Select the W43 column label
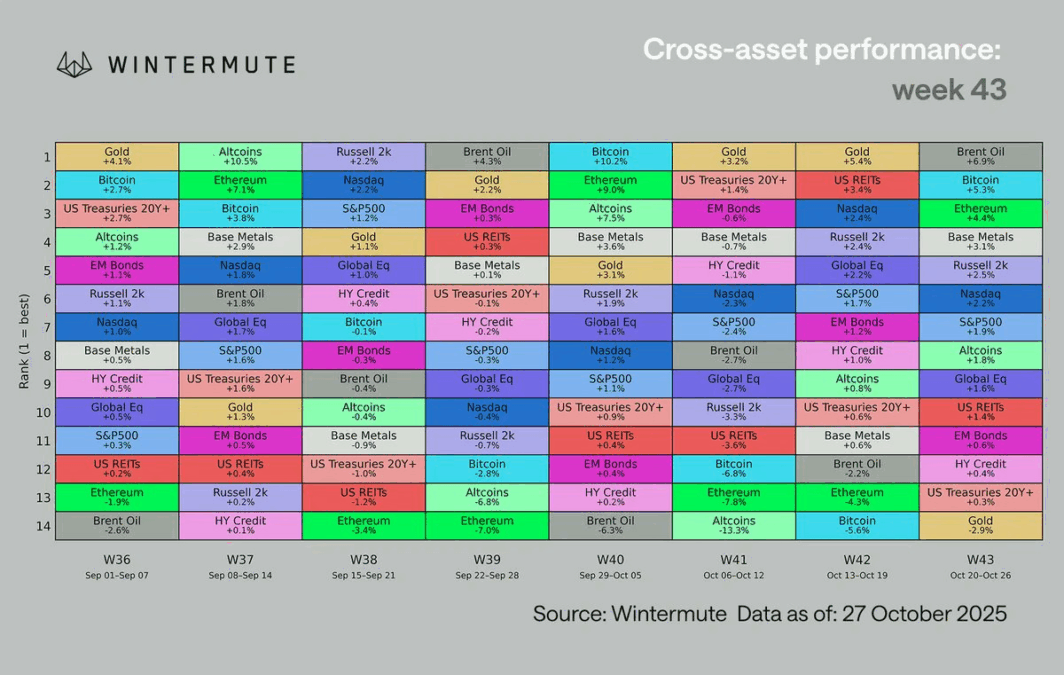1064x675 pixels. (980, 559)
